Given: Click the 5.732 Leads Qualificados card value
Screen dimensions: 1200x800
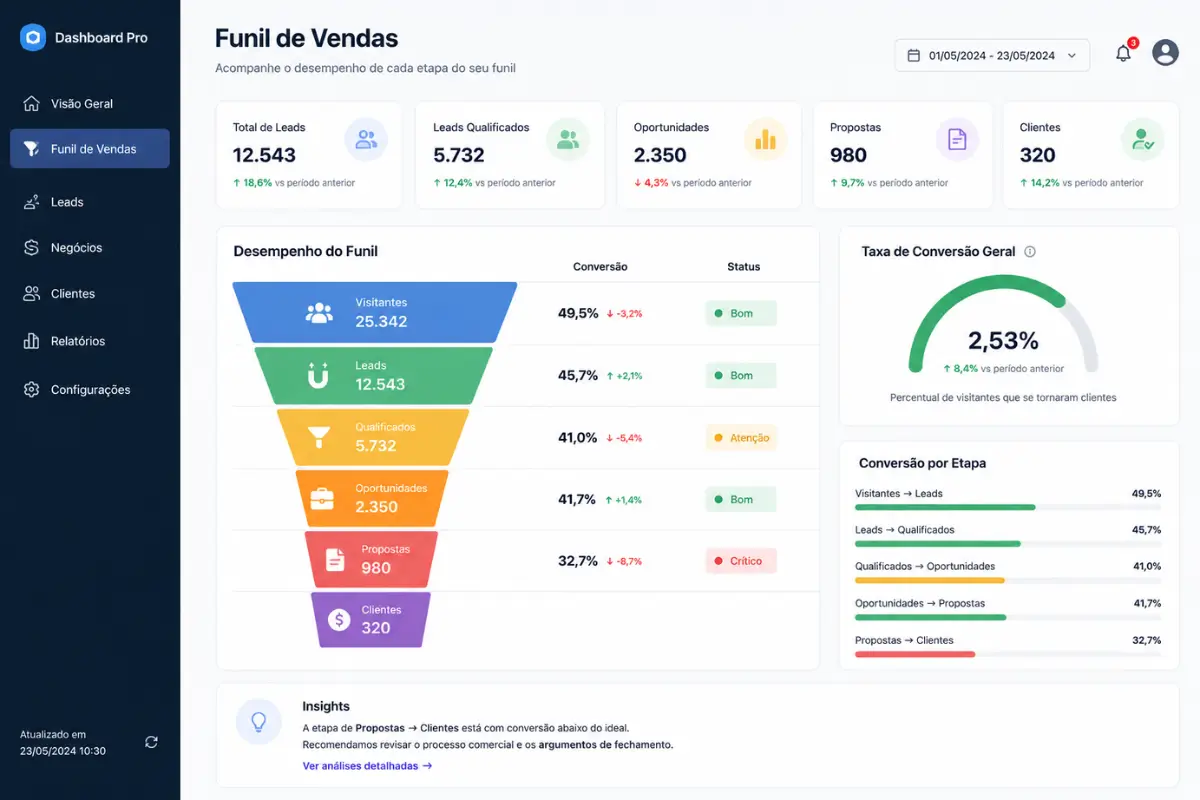Looking at the screenshot, I should [x=459, y=155].
